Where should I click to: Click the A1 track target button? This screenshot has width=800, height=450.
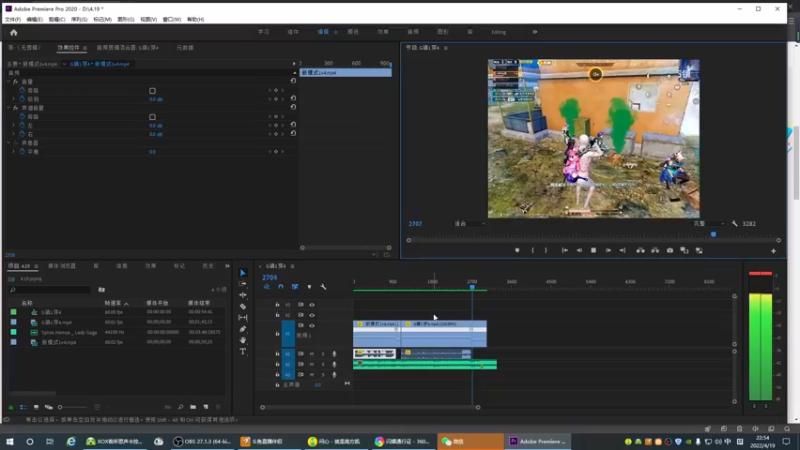coord(288,354)
